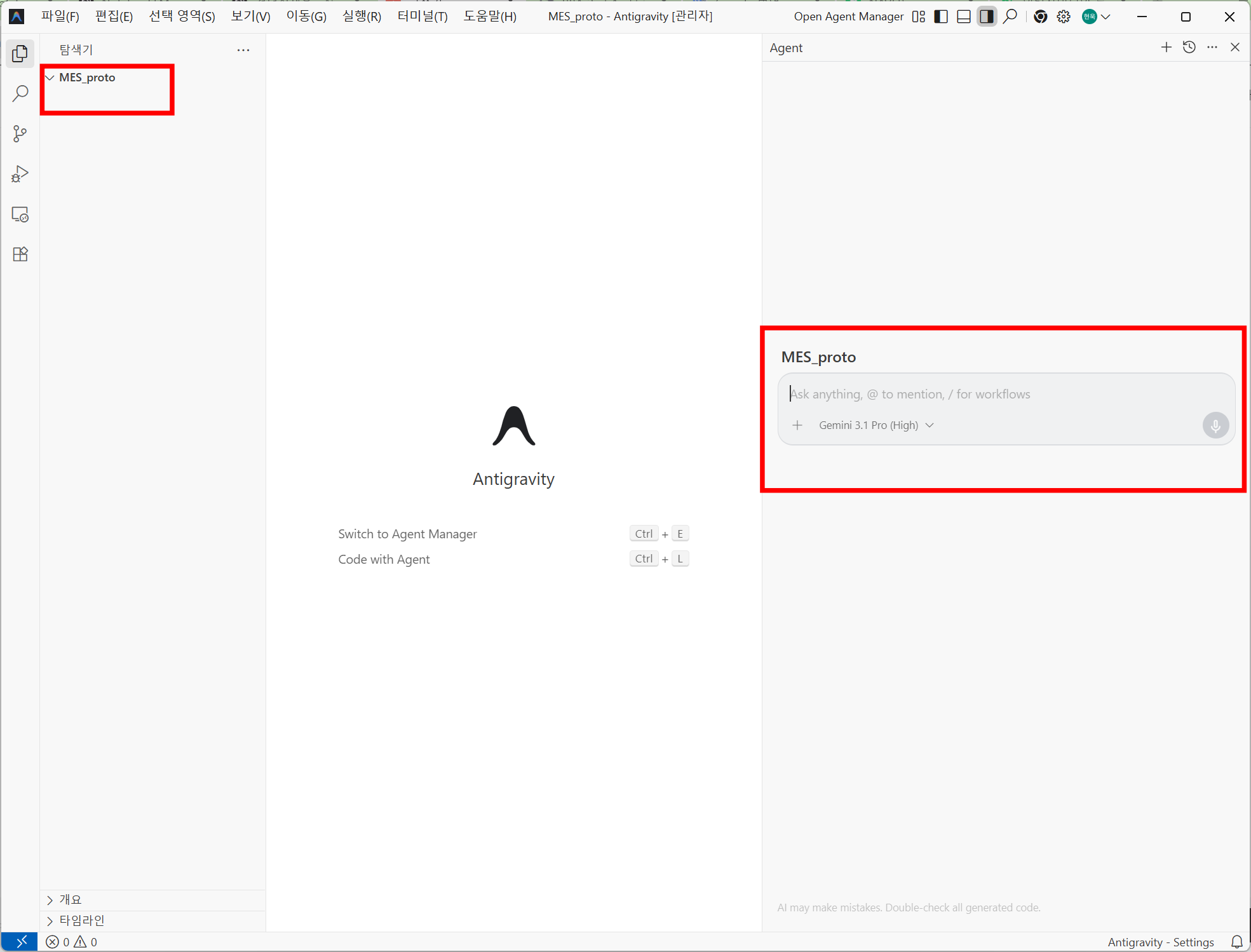Expand the 타임라인 timeline section
Screen dimensions: 1251x952
pyautogui.click(x=152, y=921)
